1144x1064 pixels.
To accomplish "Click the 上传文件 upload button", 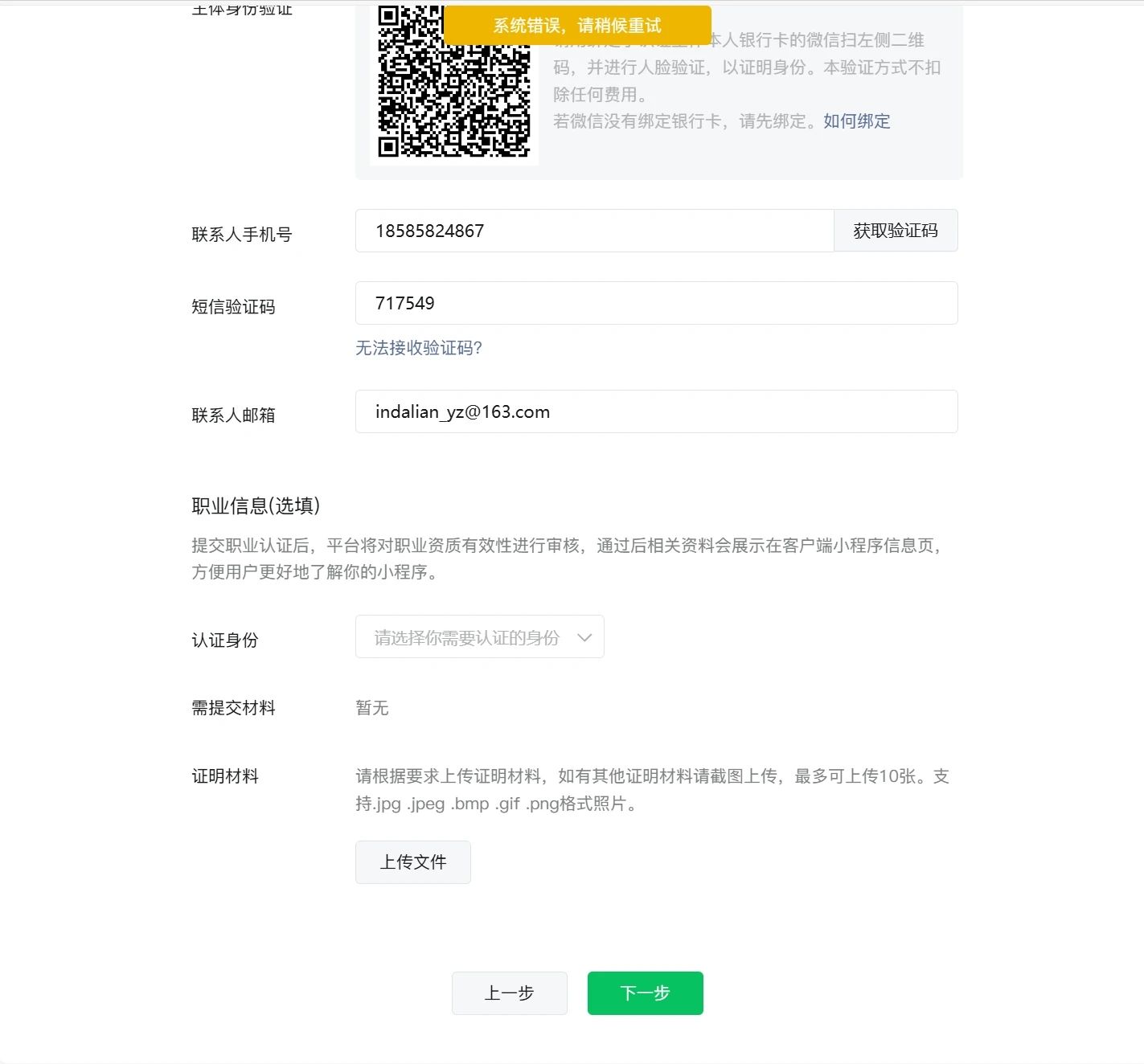I will point(413,862).
